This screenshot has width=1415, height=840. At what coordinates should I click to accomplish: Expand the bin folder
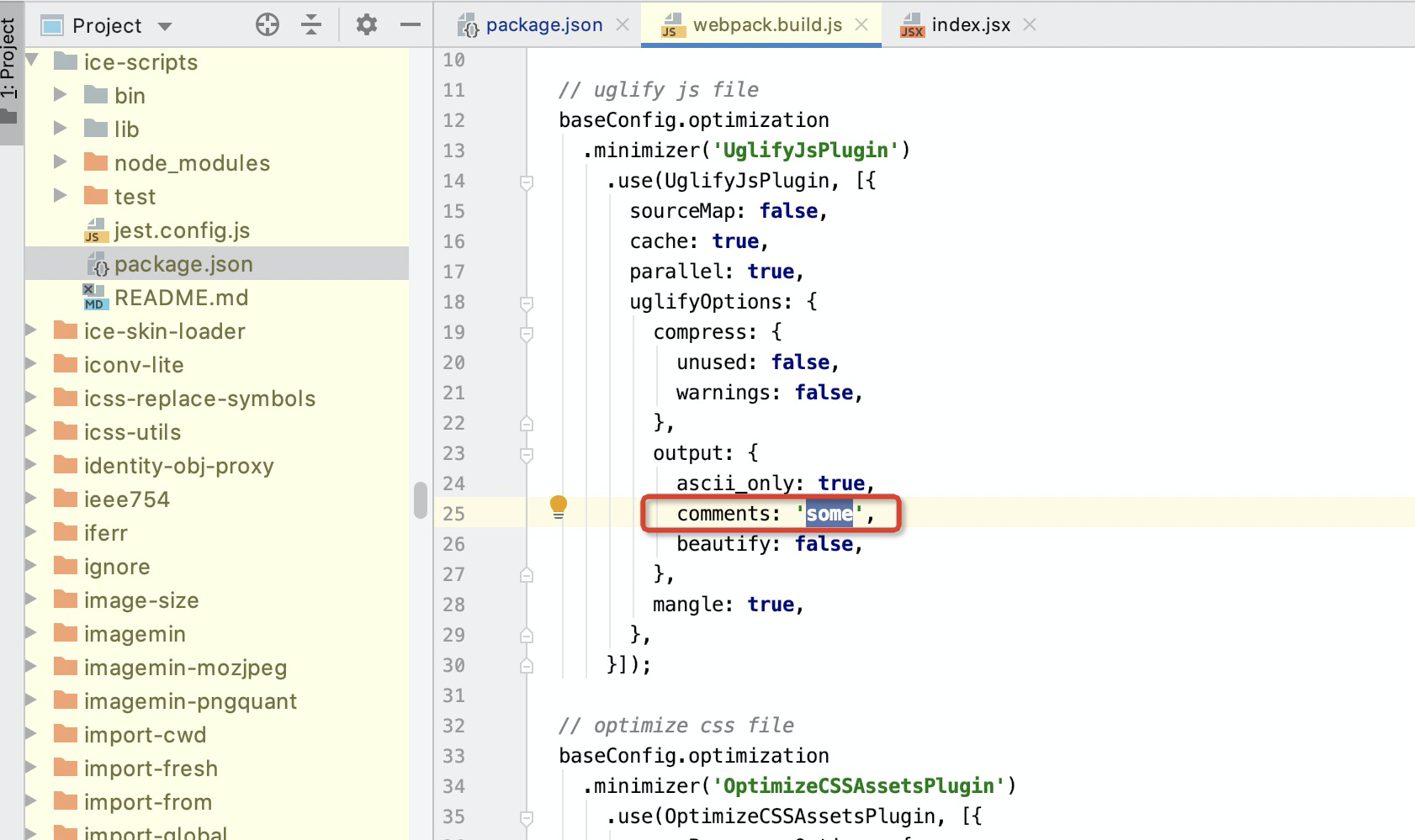(x=60, y=94)
